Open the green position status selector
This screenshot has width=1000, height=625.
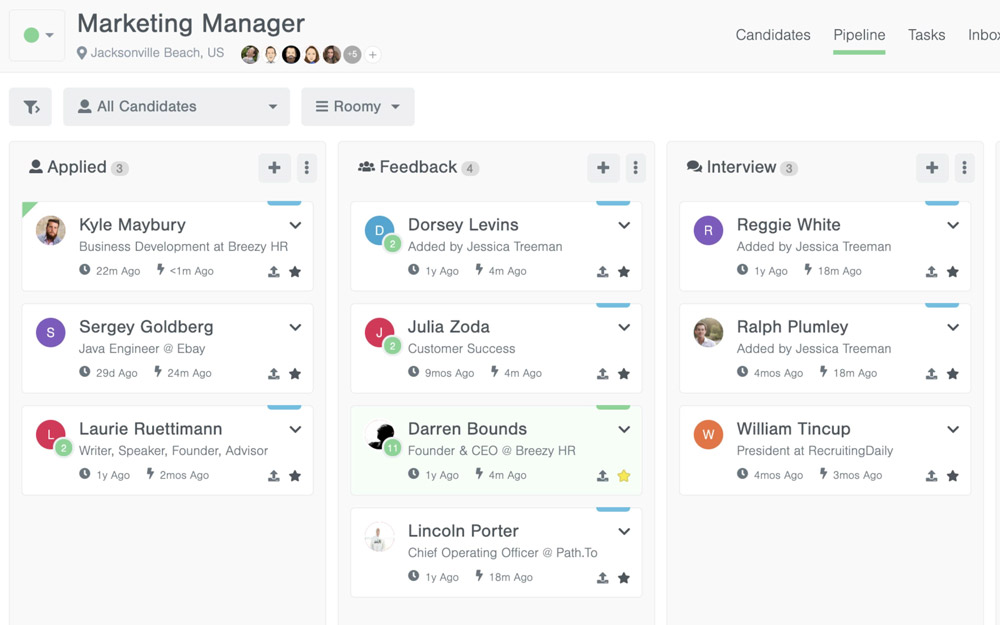pyautogui.click(x=38, y=36)
